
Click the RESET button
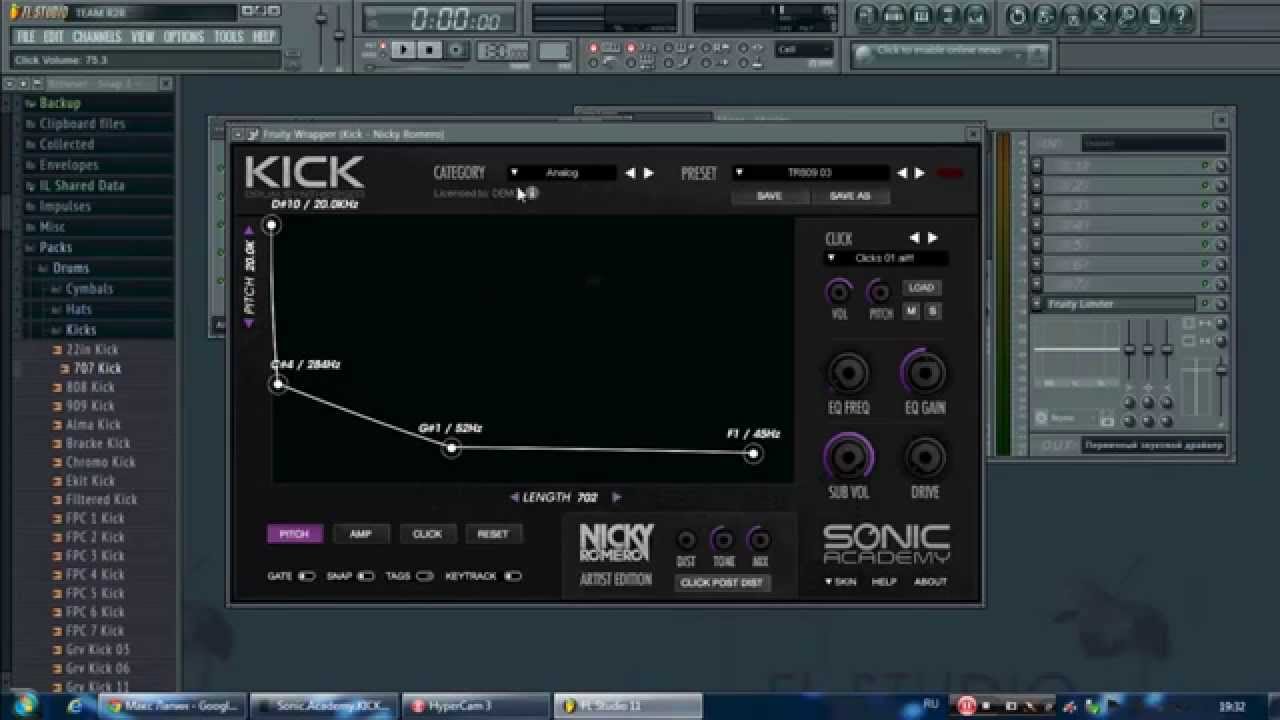[x=493, y=534]
